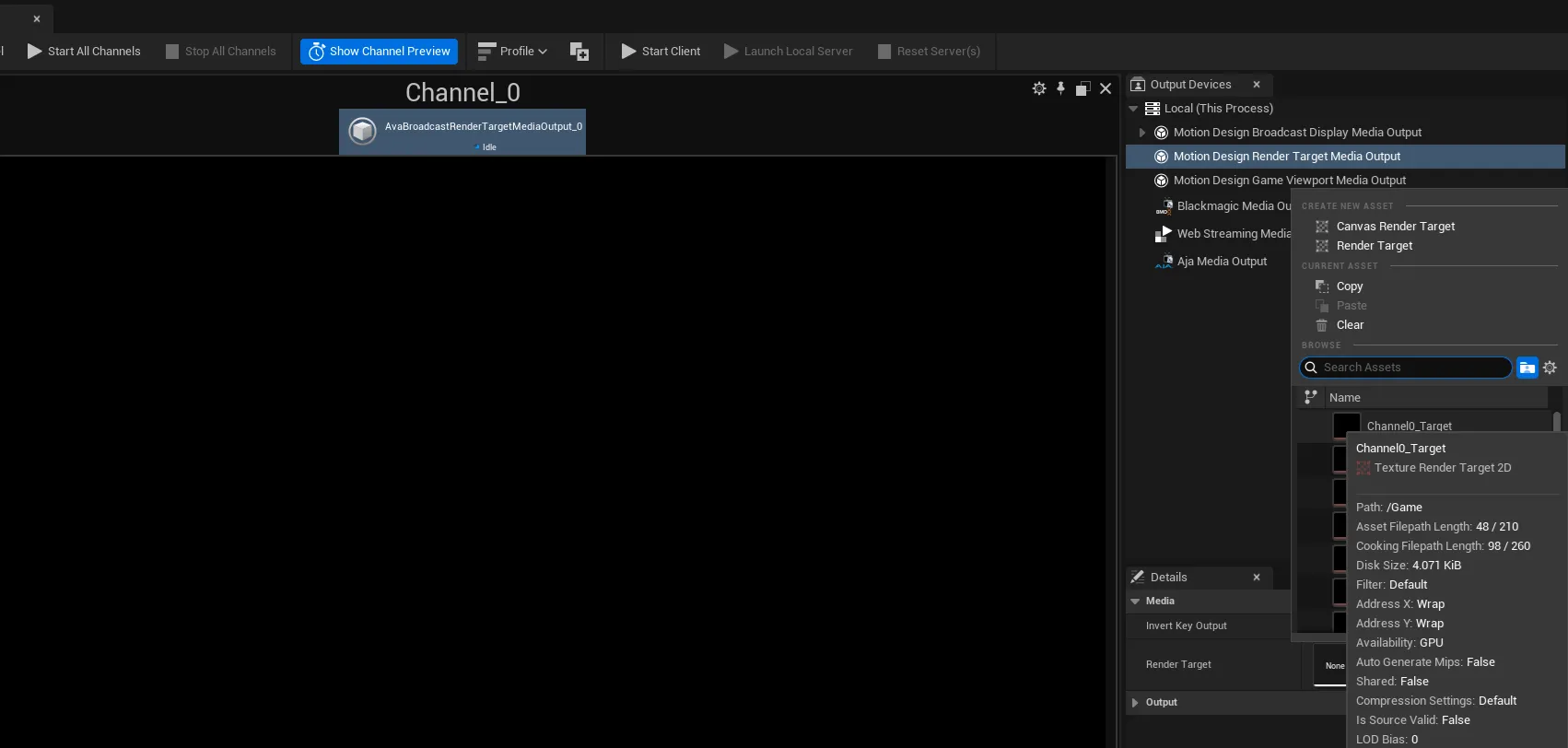
Task: Click the Blackmagic device icon
Action: [1164, 206]
